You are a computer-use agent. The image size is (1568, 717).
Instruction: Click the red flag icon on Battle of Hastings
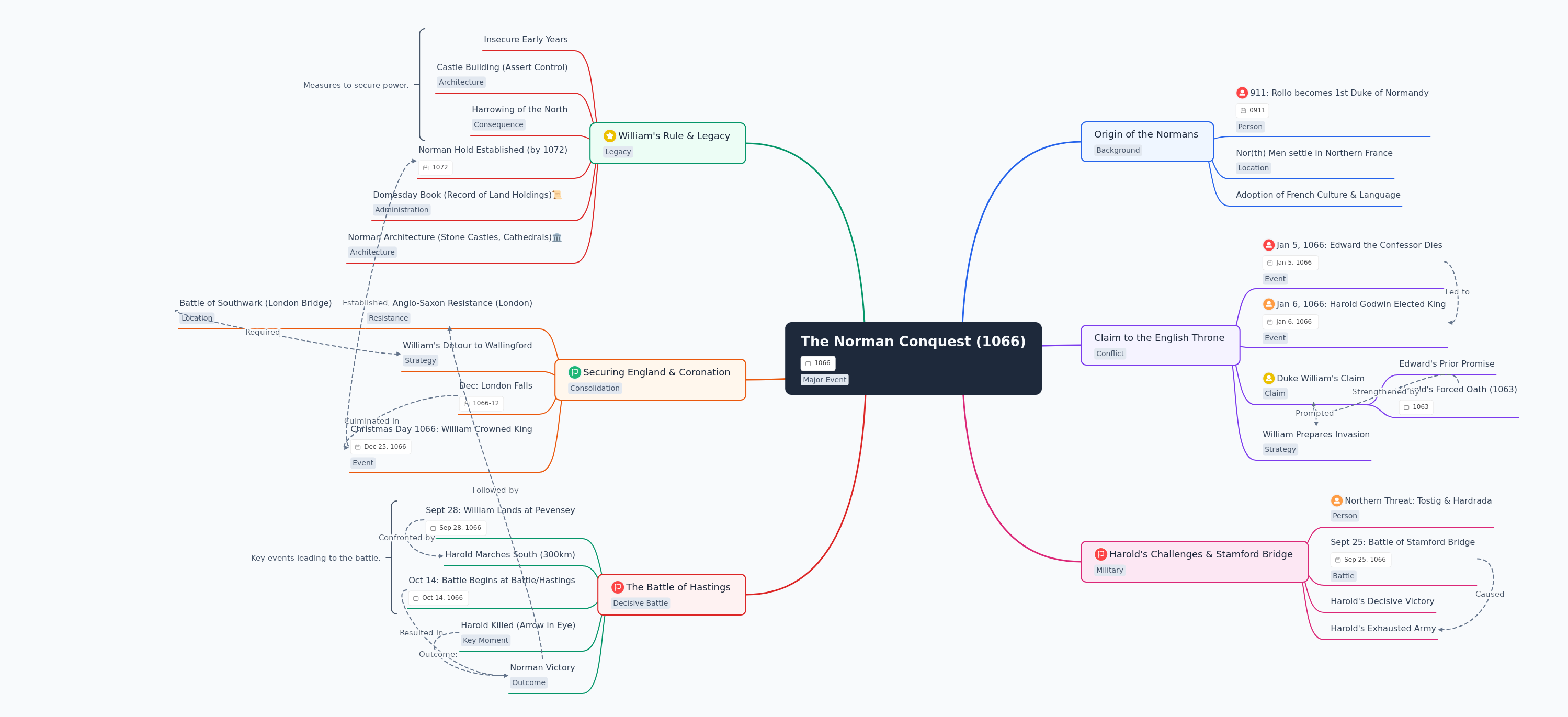(x=617, y=587)
